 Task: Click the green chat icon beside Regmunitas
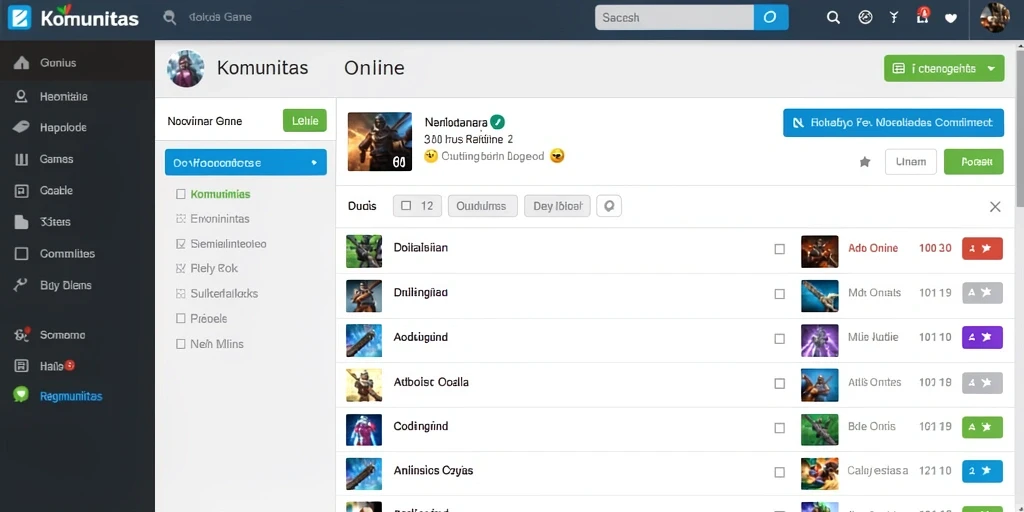click(x=22, y=395)
